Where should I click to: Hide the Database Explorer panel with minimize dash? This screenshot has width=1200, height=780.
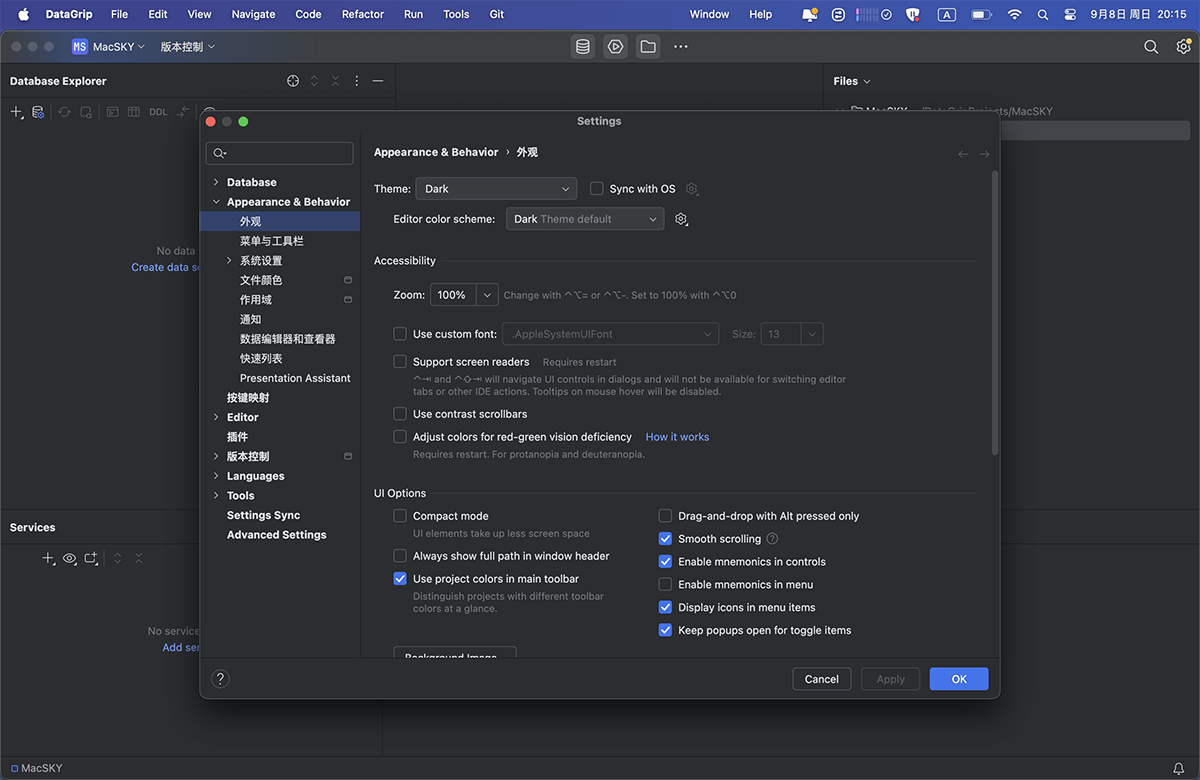378,81
